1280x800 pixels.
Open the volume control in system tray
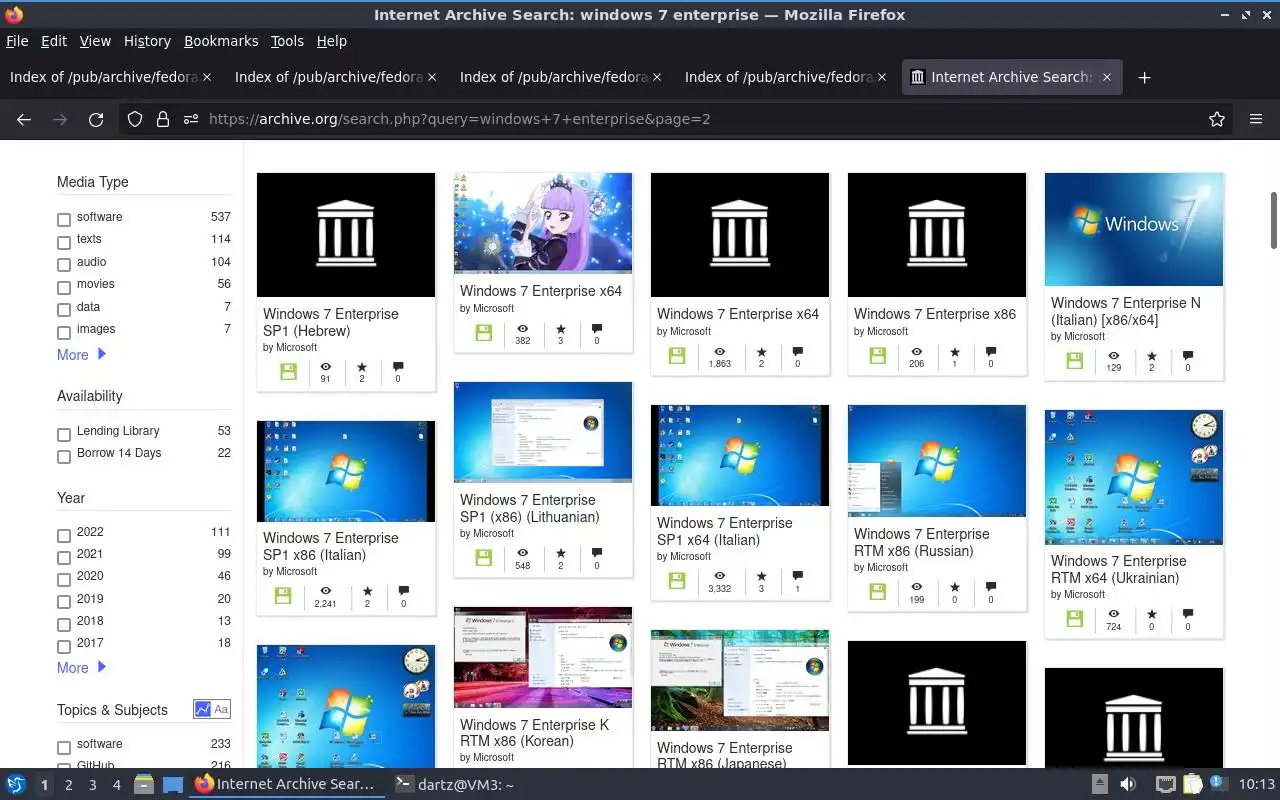(x=1128, y=785)
